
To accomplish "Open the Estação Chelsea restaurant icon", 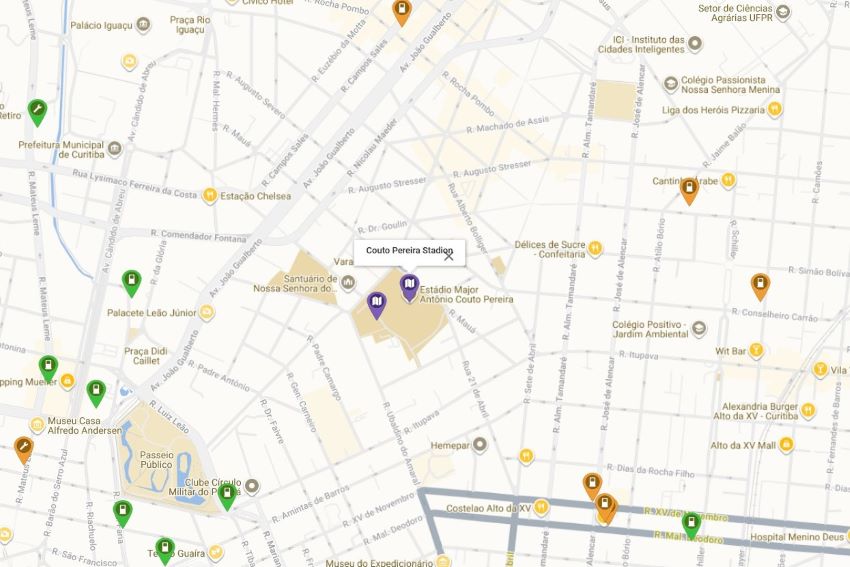I will (210, 195).
